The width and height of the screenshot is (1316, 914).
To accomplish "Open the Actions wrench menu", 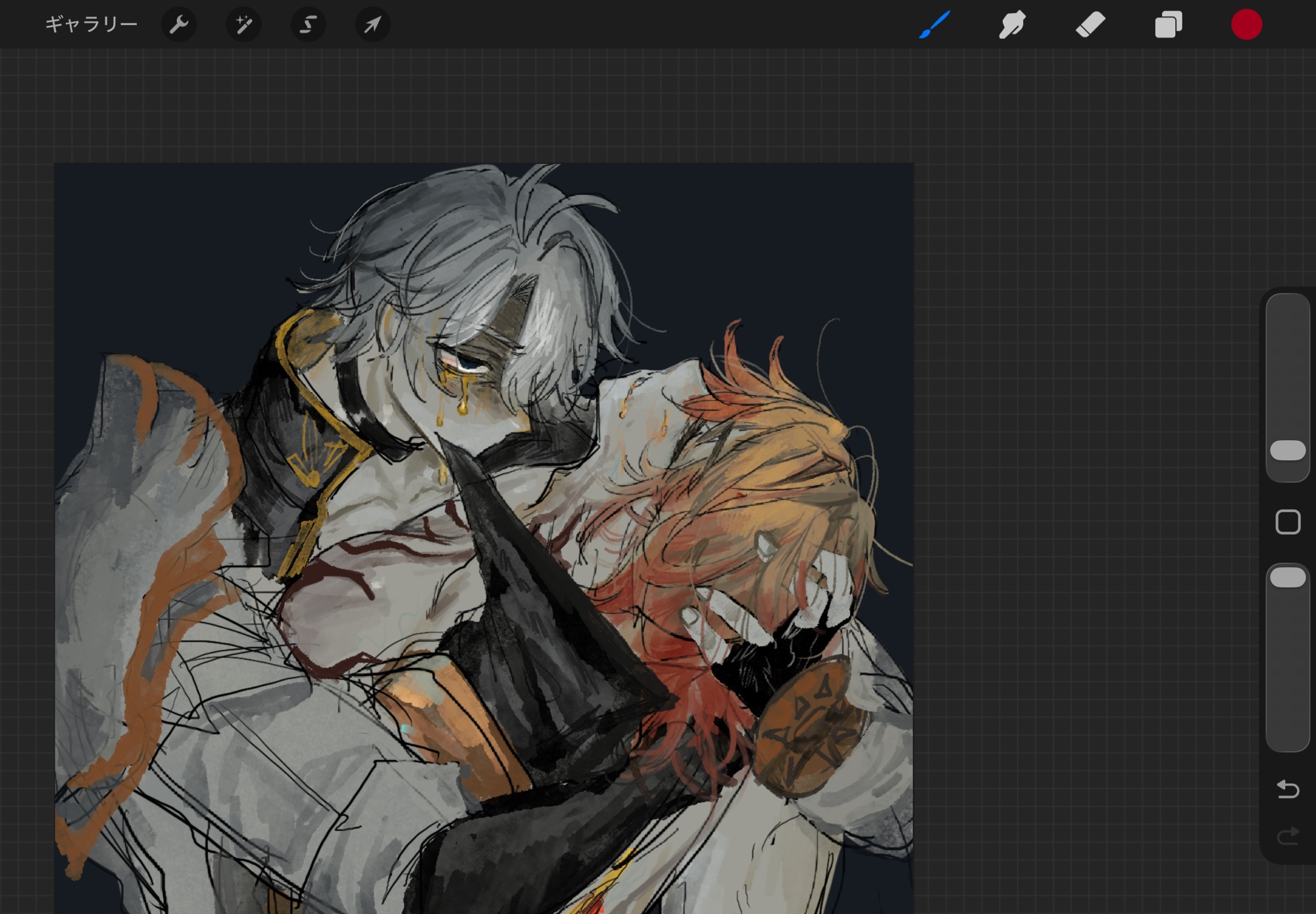I will click(179, 25).
